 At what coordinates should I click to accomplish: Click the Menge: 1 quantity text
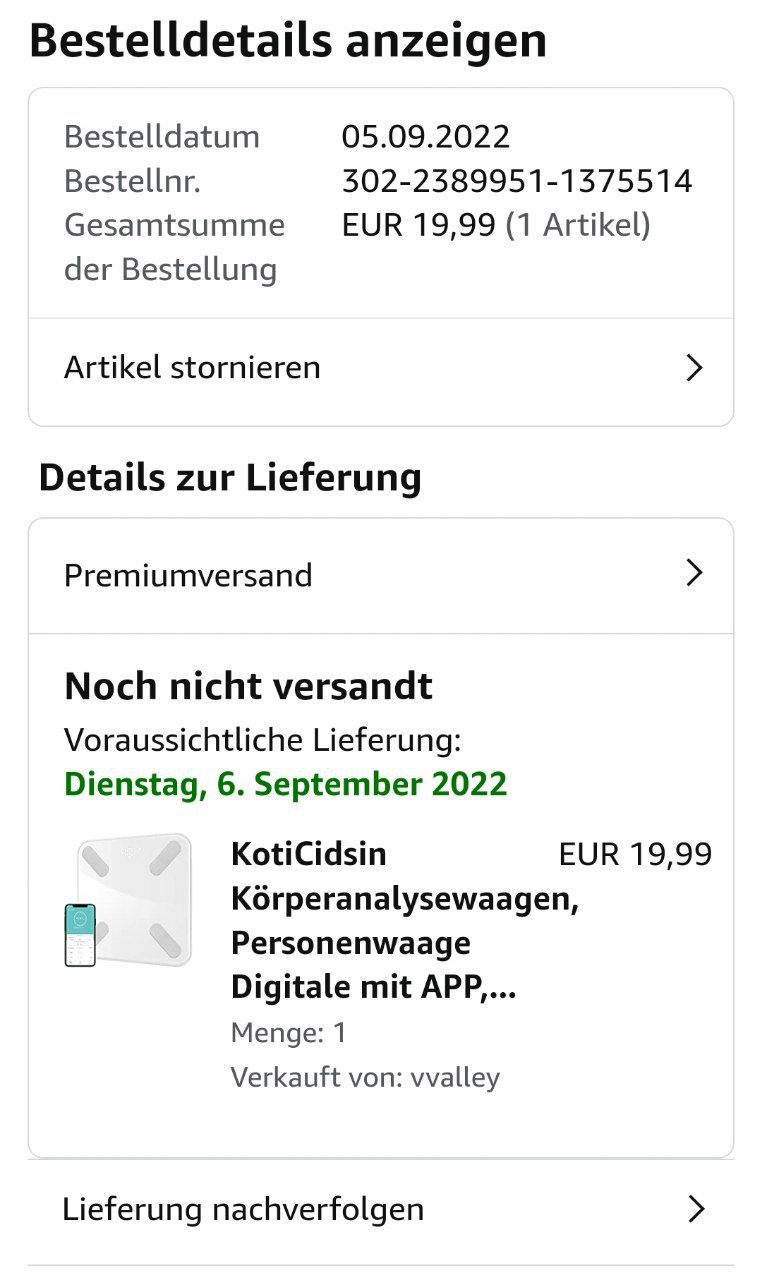click(x=288, y=1032)
